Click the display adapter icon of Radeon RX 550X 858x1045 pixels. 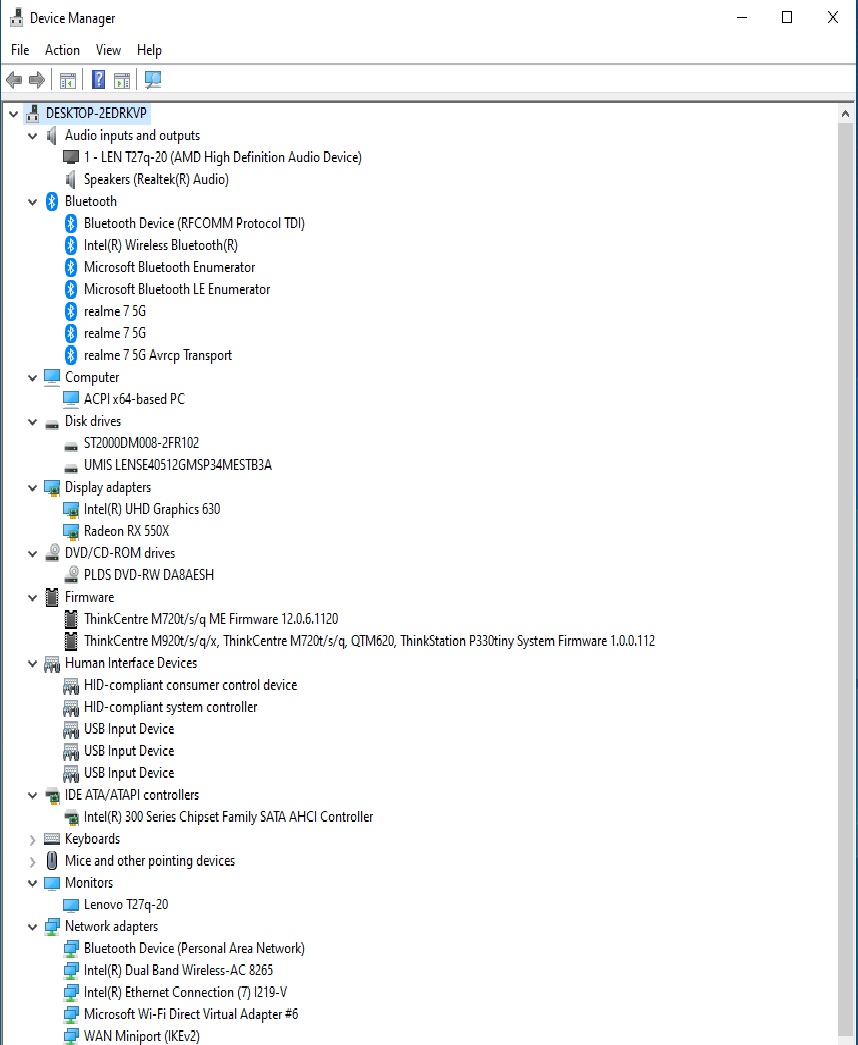(71, 531)
